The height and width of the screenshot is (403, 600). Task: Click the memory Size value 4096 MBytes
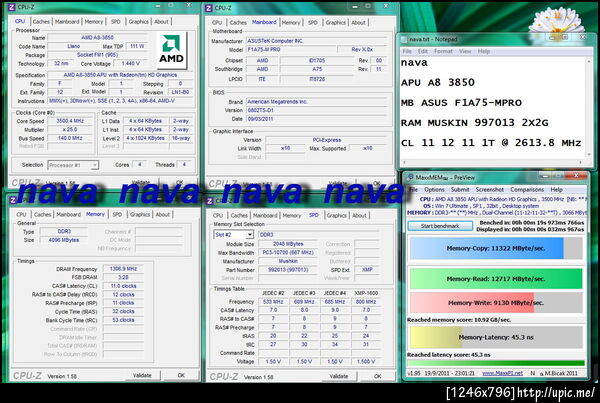[x=64, y=240]
